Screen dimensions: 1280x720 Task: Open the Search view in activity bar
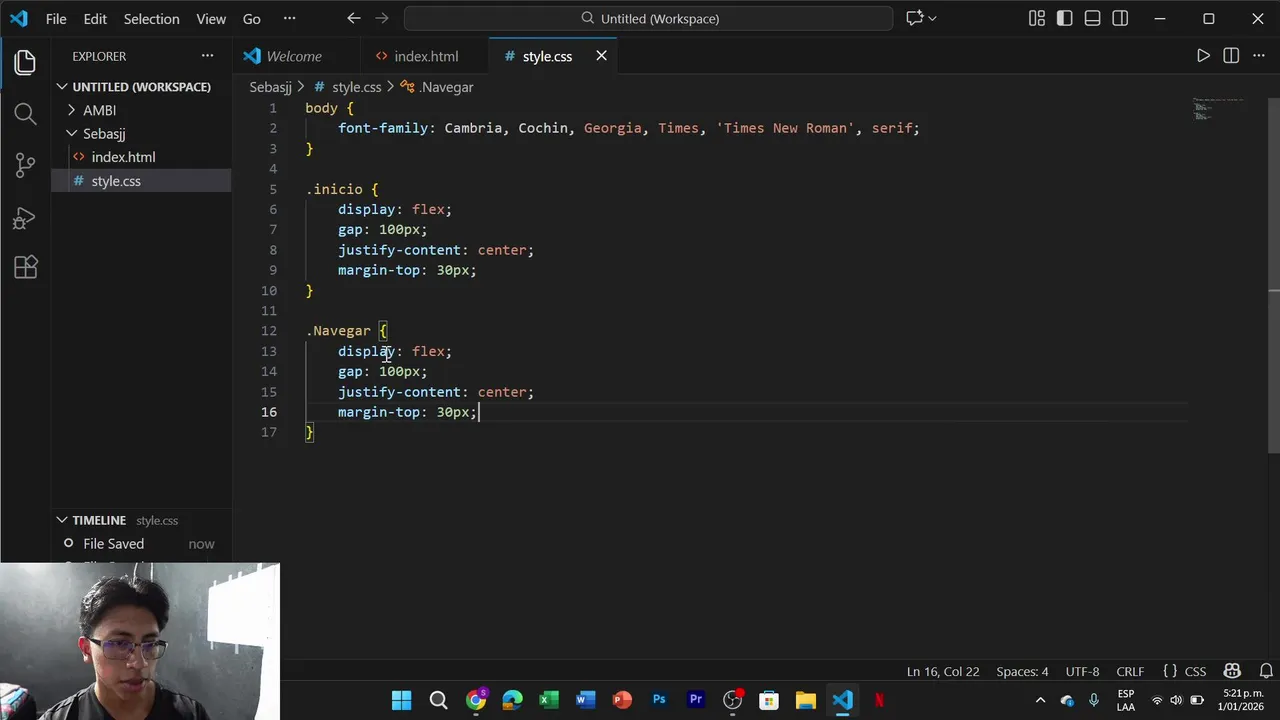click(x=25, y=114)
